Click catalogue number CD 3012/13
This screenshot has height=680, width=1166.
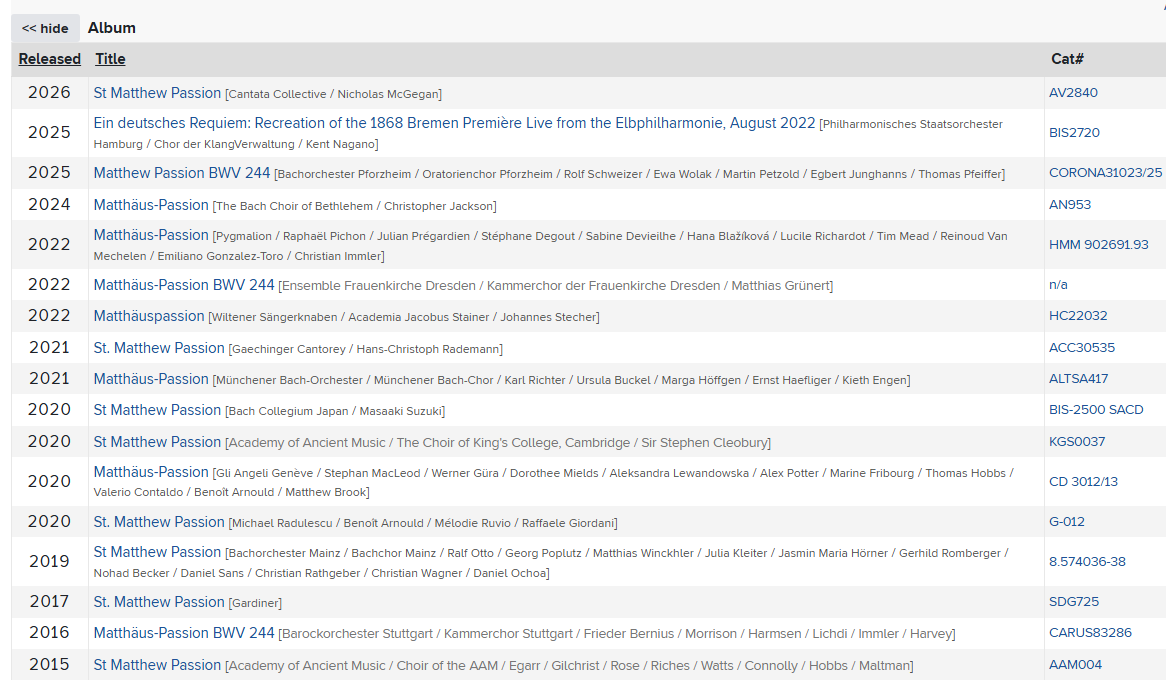[1083, 481]
